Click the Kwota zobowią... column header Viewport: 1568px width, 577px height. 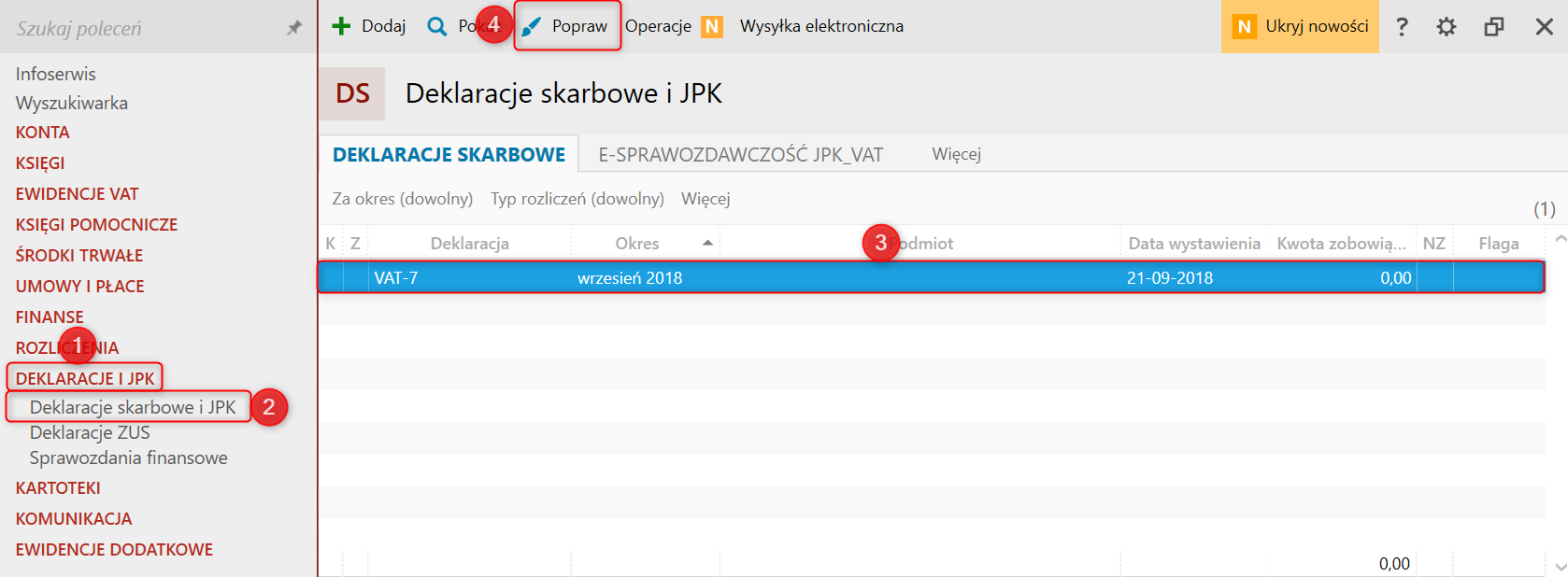1341,243
